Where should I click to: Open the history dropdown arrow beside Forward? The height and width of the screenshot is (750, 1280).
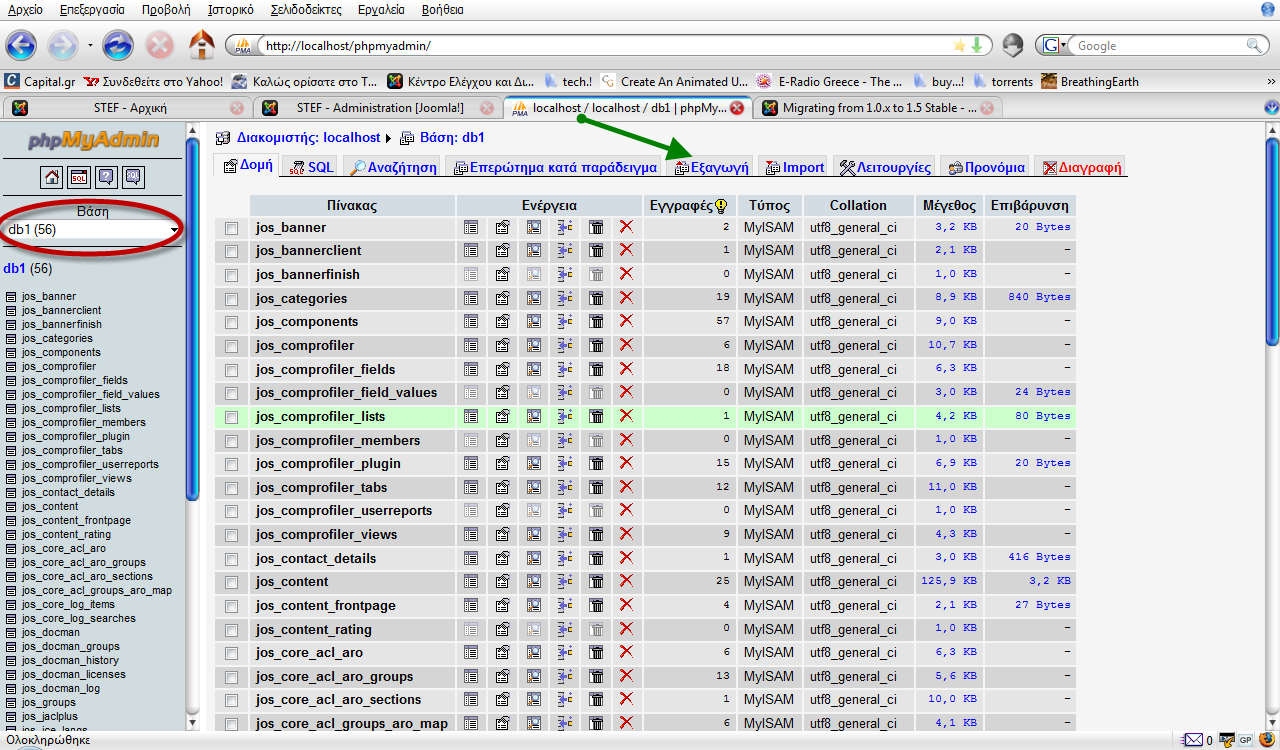click(90, 46)
